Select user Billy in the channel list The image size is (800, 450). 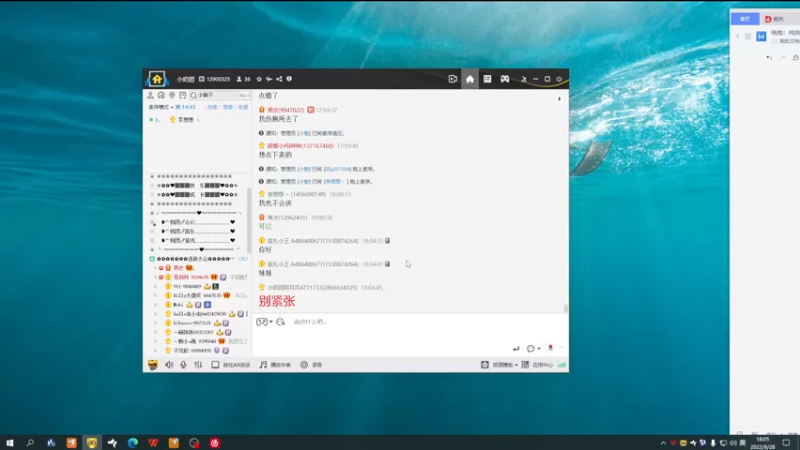197,295
